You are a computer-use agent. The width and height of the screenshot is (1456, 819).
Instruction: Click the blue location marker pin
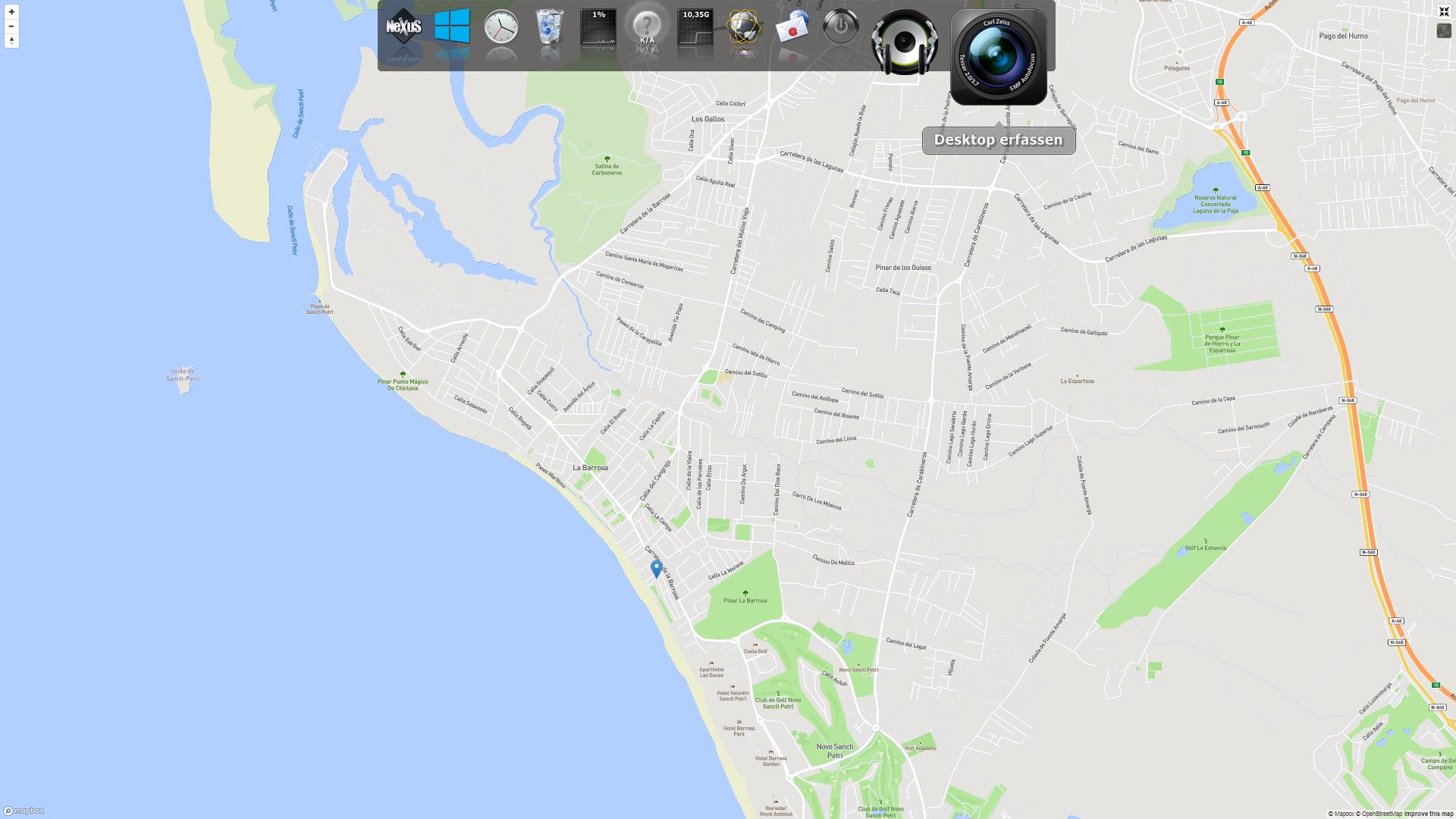(x=657, y=568)
